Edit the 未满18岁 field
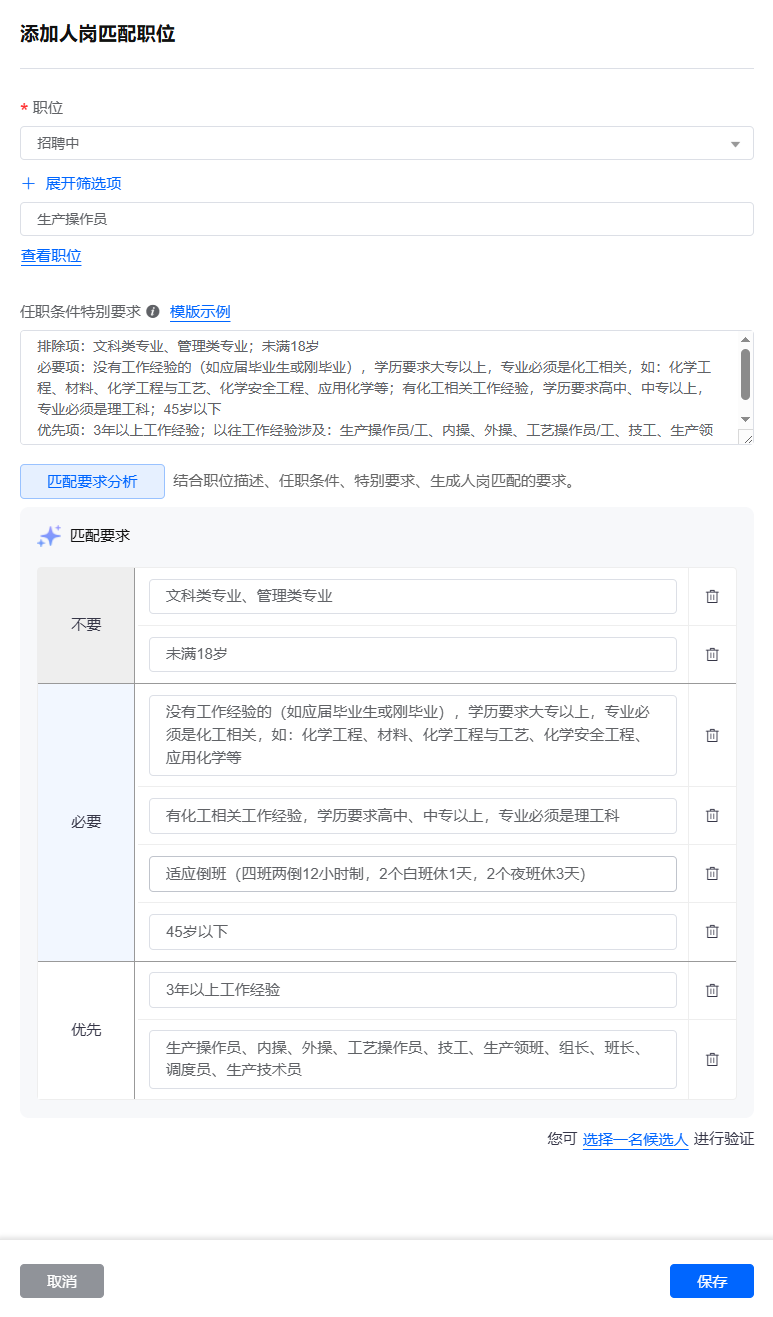The width and height of the screenshot is (773, 1317). click(413, 654)
